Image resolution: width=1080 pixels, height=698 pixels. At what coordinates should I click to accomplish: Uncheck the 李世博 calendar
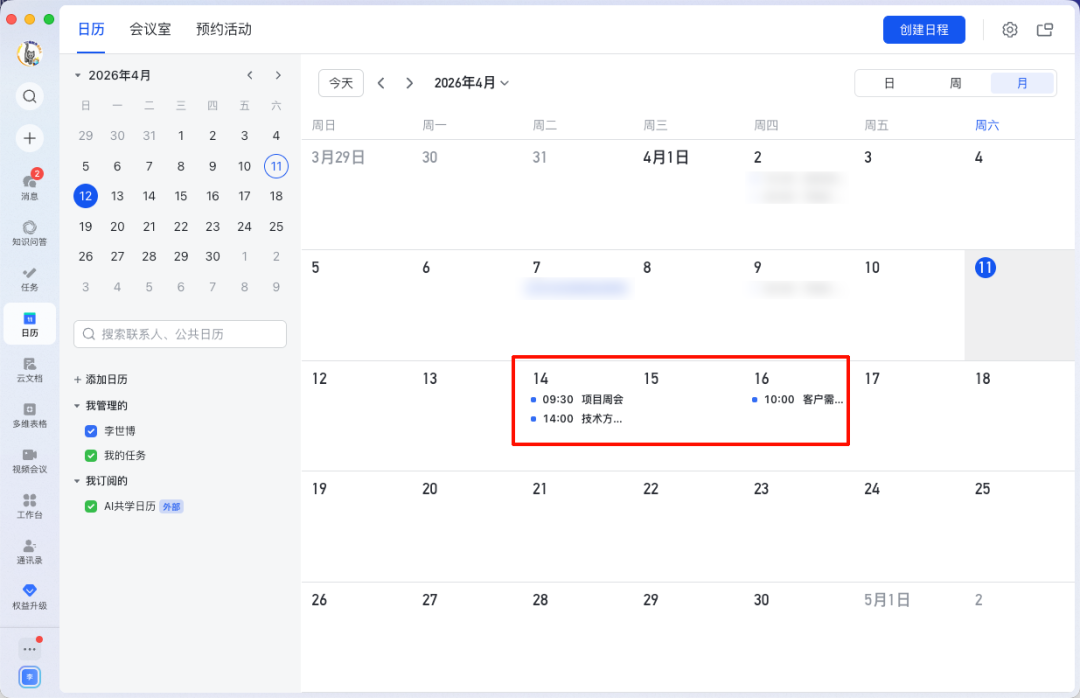[x=90, y=431]
